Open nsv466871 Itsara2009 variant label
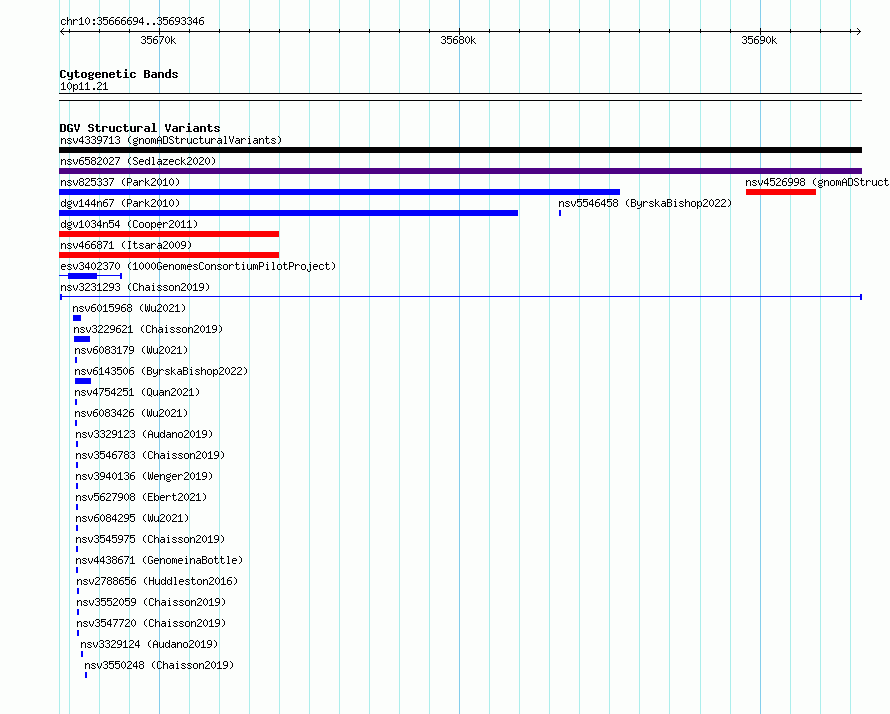Viewport: 890px width, 714px height. (126, 245)
